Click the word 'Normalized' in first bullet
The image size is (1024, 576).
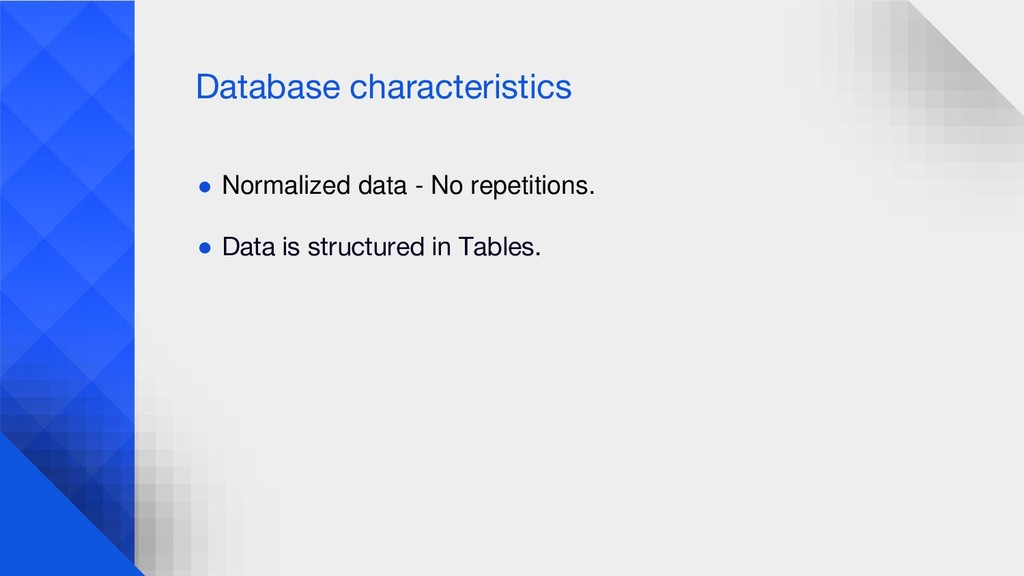point(287,185)
